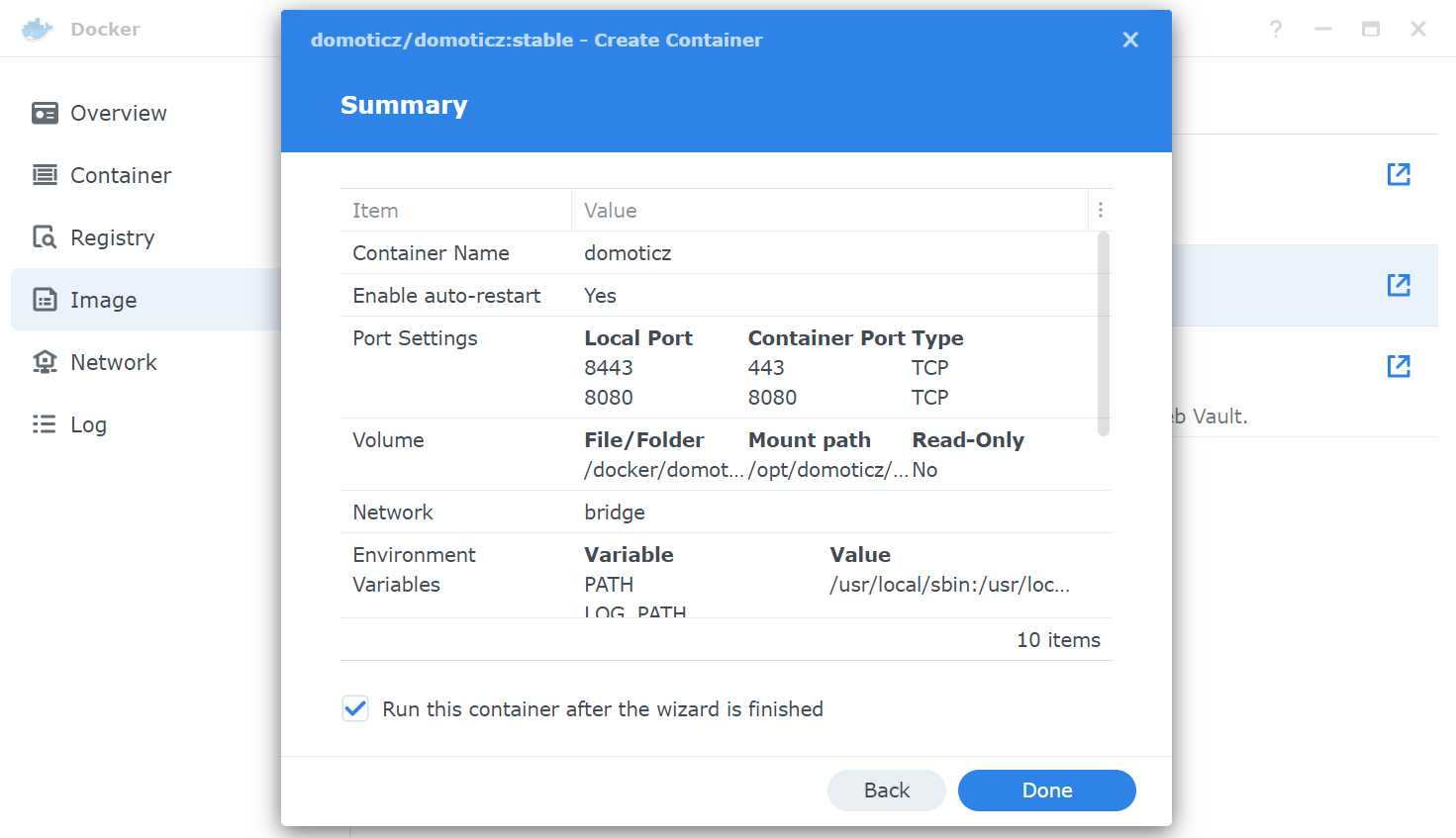This screenshot has width=1456, height=838.
Task: Click the Value column header
Action: pos(830,210)
